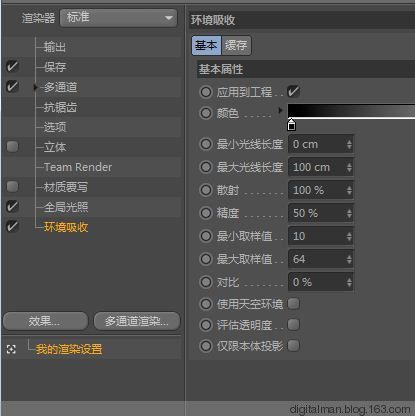This screenshot has width=415, height=416.
Task: Click the 最大取样值 animation dot
Action: pyautogui.click(x=206, y=259)
